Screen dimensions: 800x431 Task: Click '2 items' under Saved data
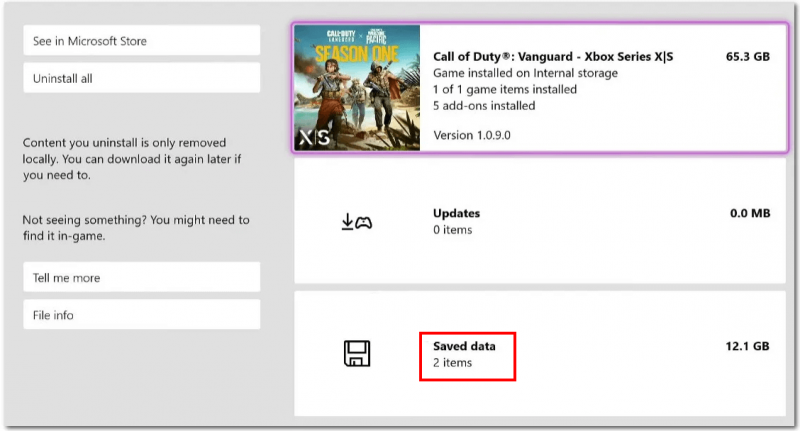coord(453,363)
